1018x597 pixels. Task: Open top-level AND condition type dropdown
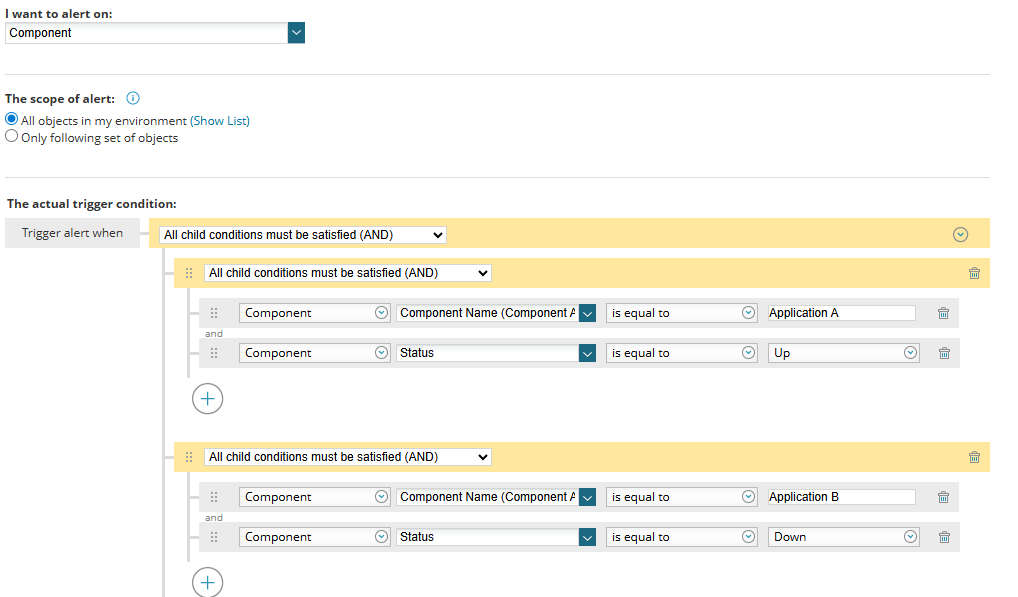point(303,235)
